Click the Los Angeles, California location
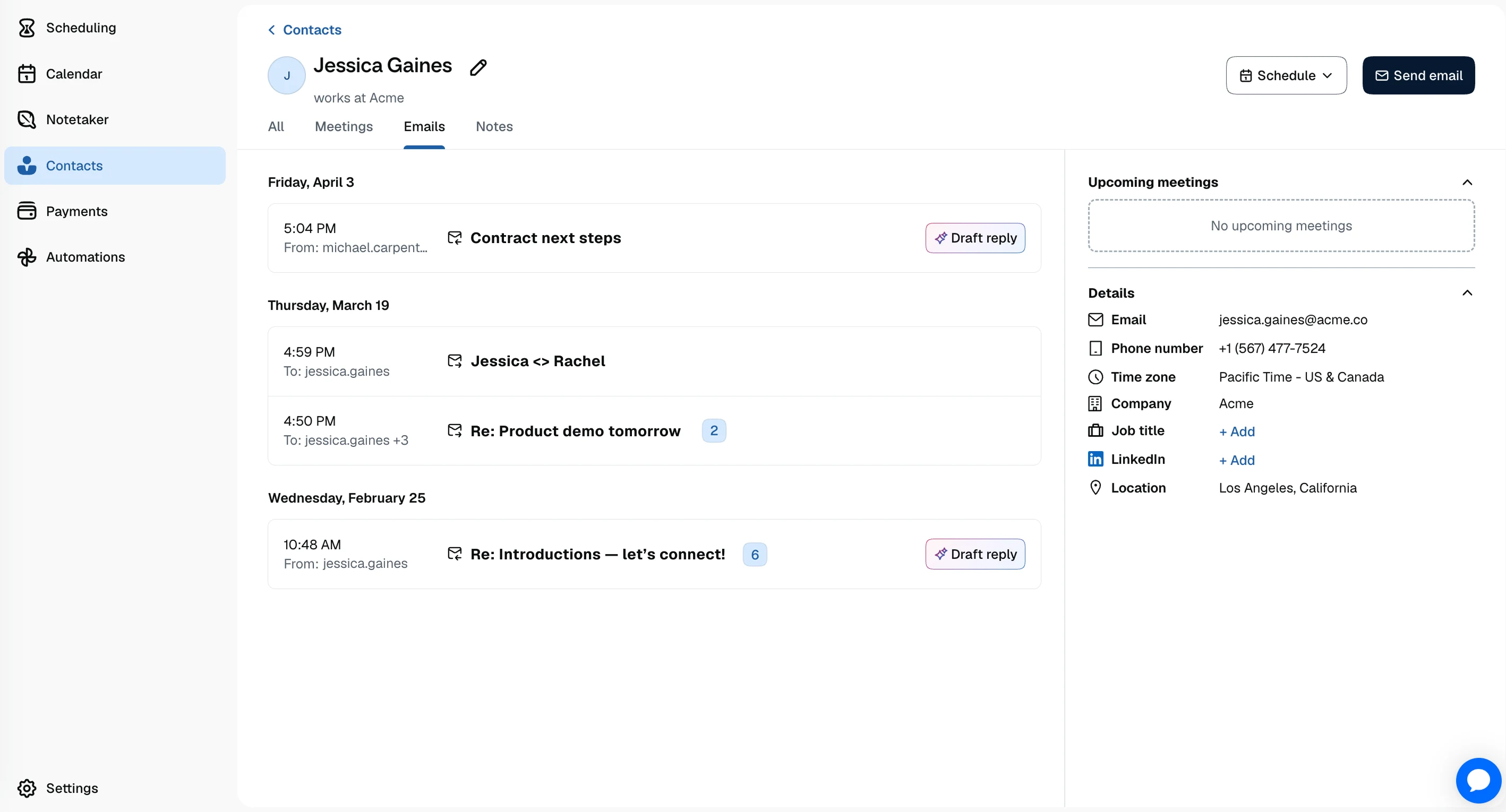 click(1287, 488)
